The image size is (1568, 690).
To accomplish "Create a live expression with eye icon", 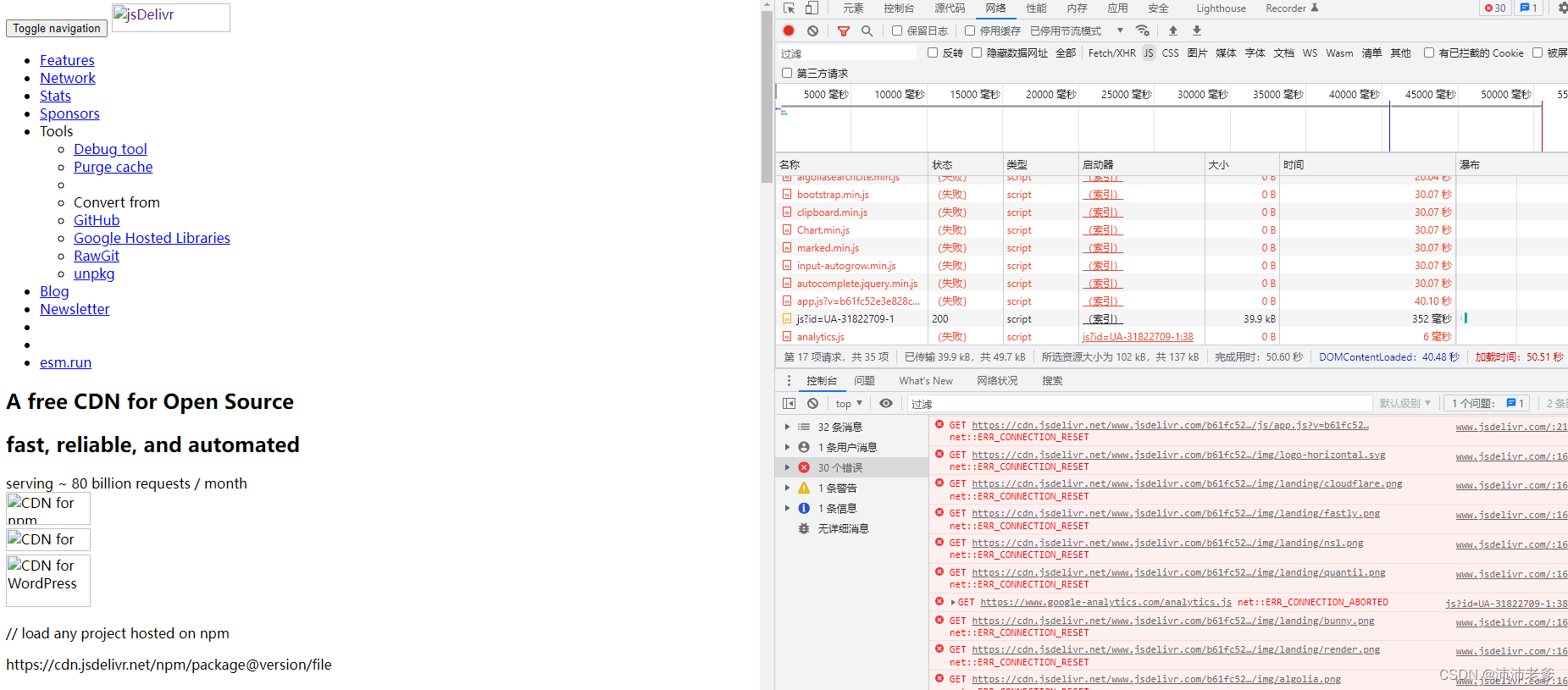I will point(886,404).
